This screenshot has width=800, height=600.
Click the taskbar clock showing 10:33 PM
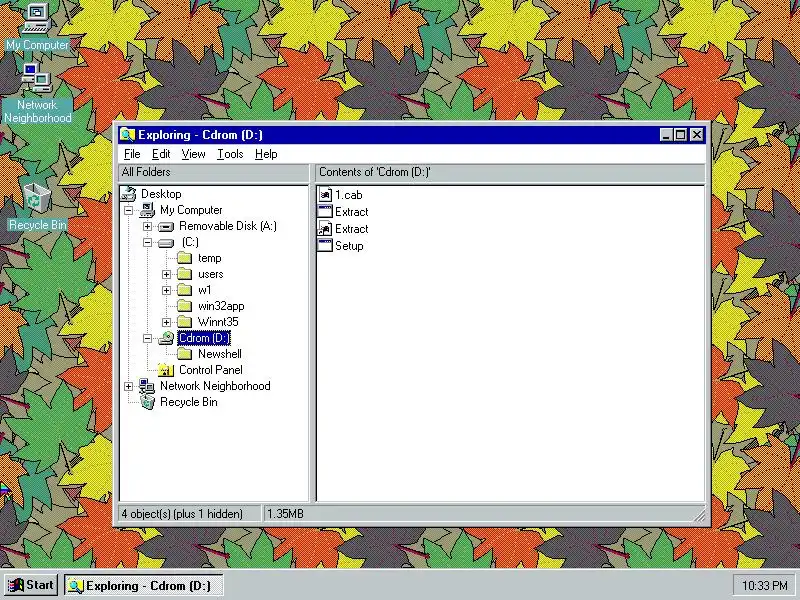pos(764,585)
